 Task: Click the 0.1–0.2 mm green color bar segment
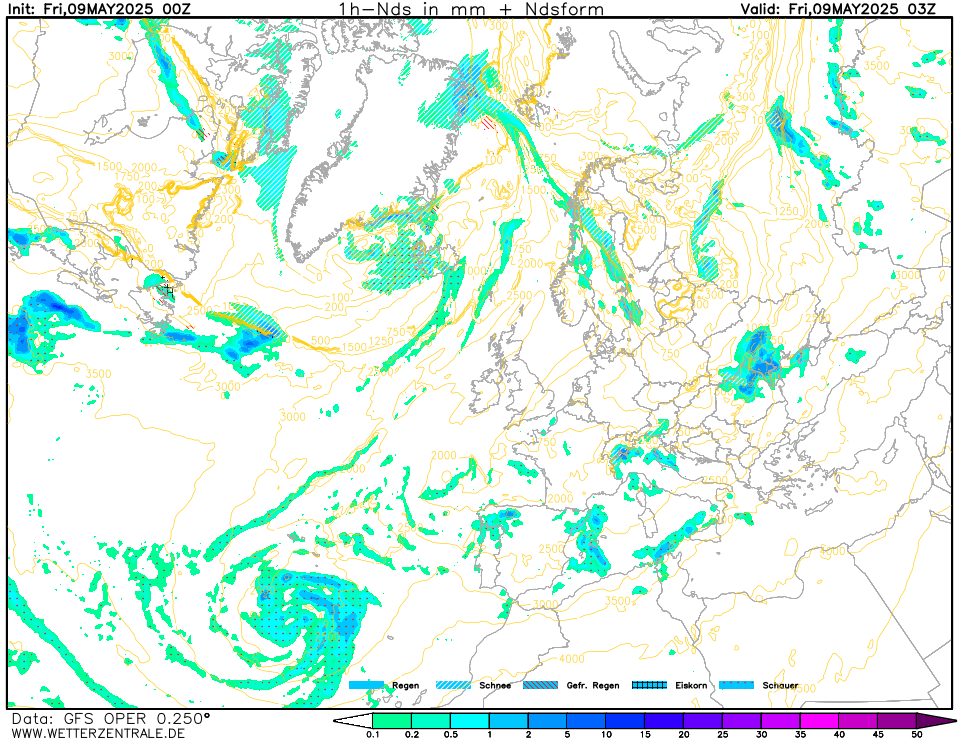point(391,720)
